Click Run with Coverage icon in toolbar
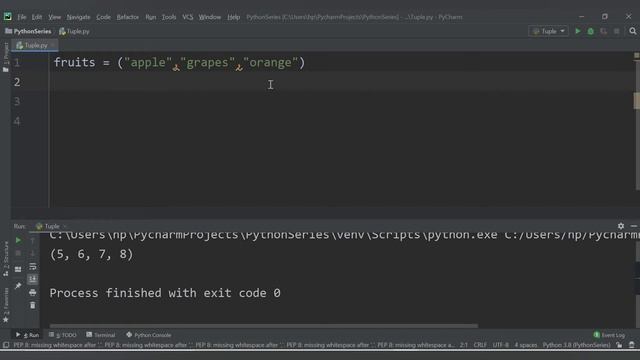 click(603, 31)
